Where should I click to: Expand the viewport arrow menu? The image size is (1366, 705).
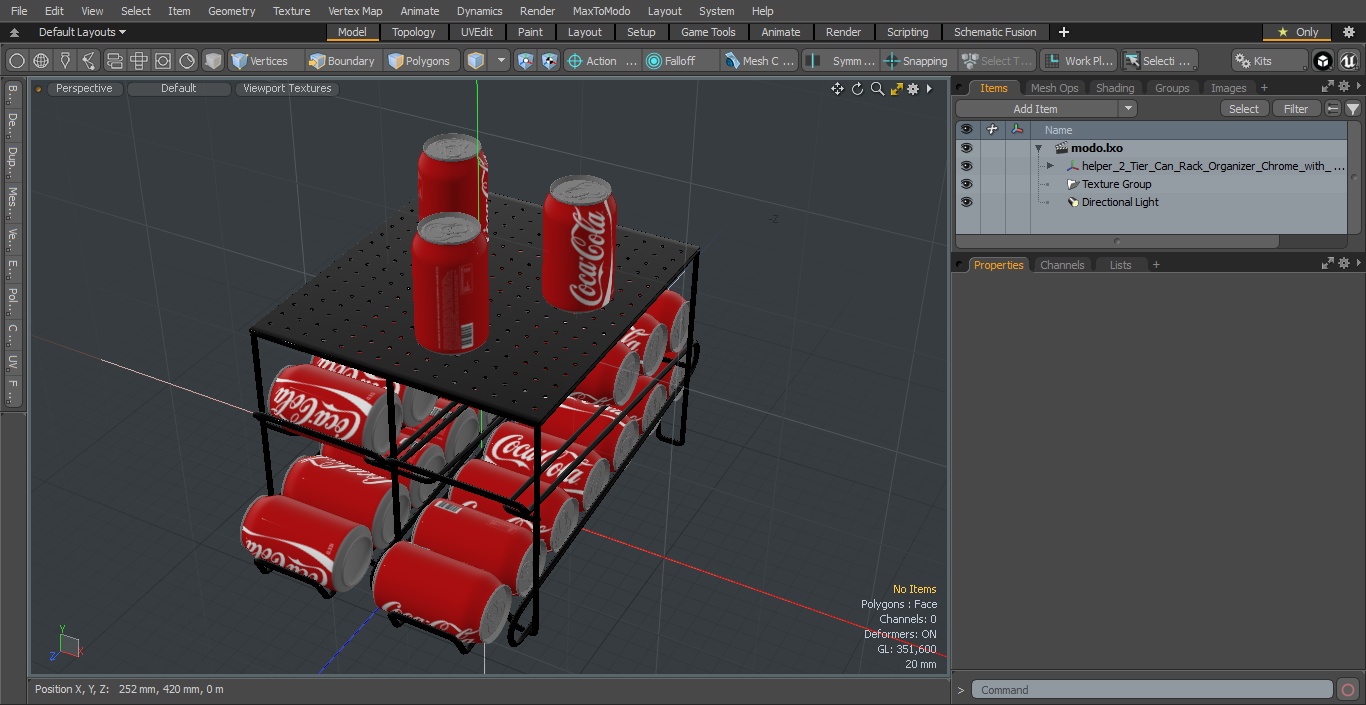pyautogui.click(x=929, y=89)
